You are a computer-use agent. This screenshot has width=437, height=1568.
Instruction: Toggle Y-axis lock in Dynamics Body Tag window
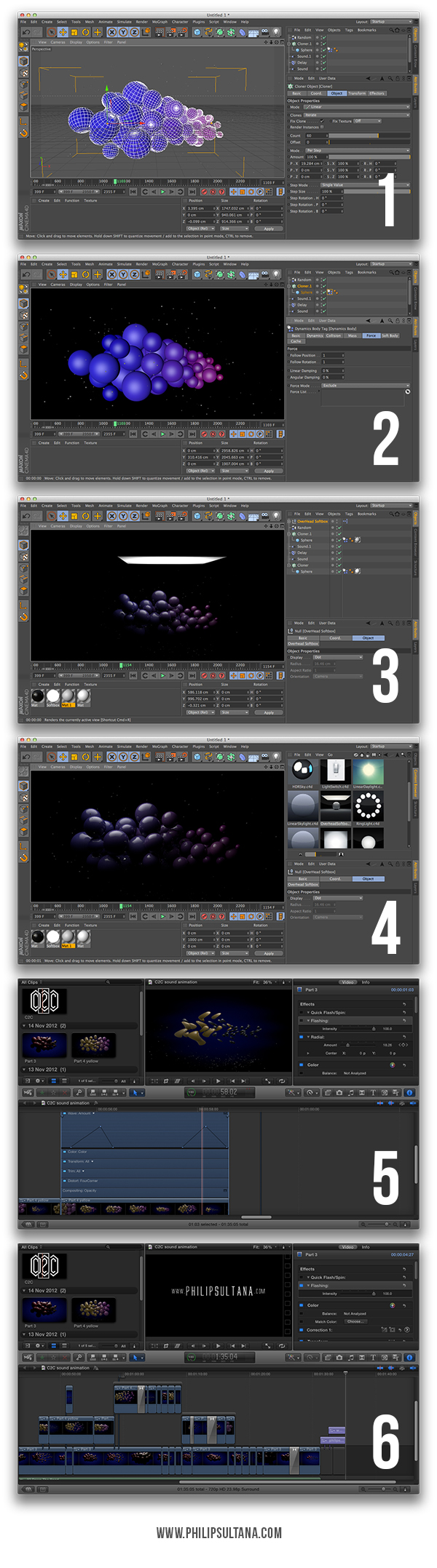[x=123, y=274]
